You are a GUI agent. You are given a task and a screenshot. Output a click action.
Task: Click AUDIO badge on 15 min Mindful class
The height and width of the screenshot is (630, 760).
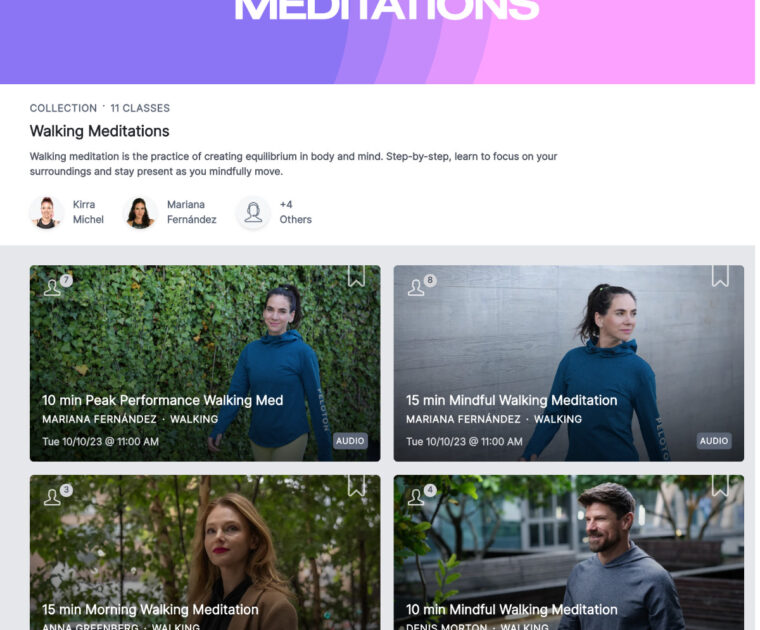pyautogui.click(x=713, y=441)
